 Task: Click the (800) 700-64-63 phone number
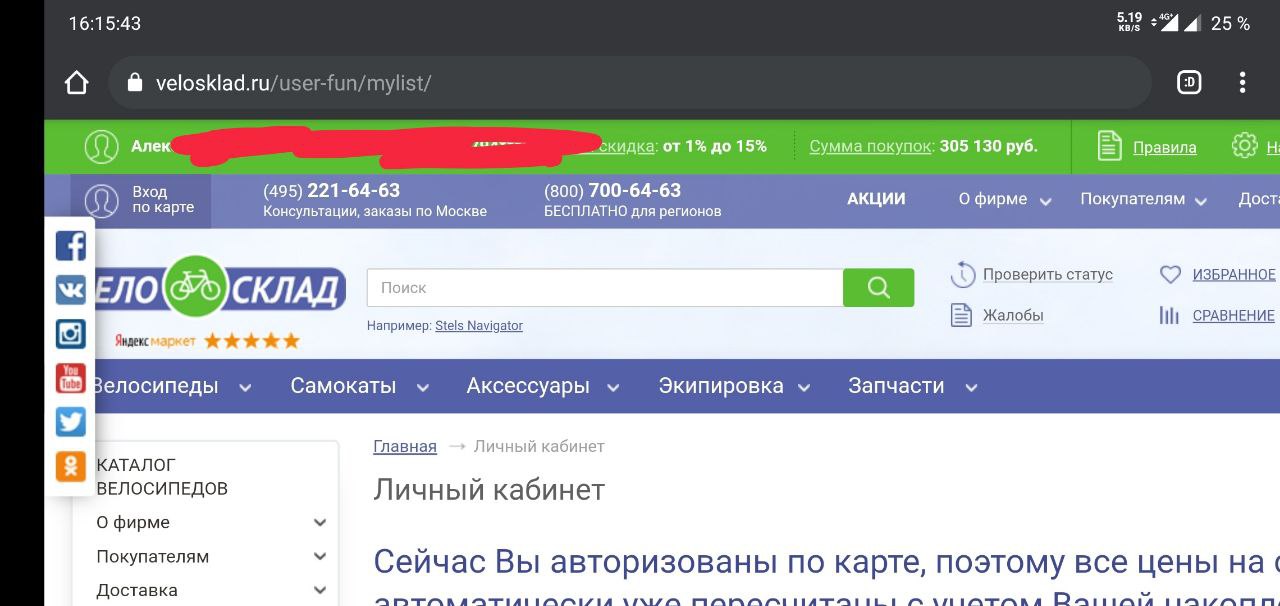[x=612, y=191]
